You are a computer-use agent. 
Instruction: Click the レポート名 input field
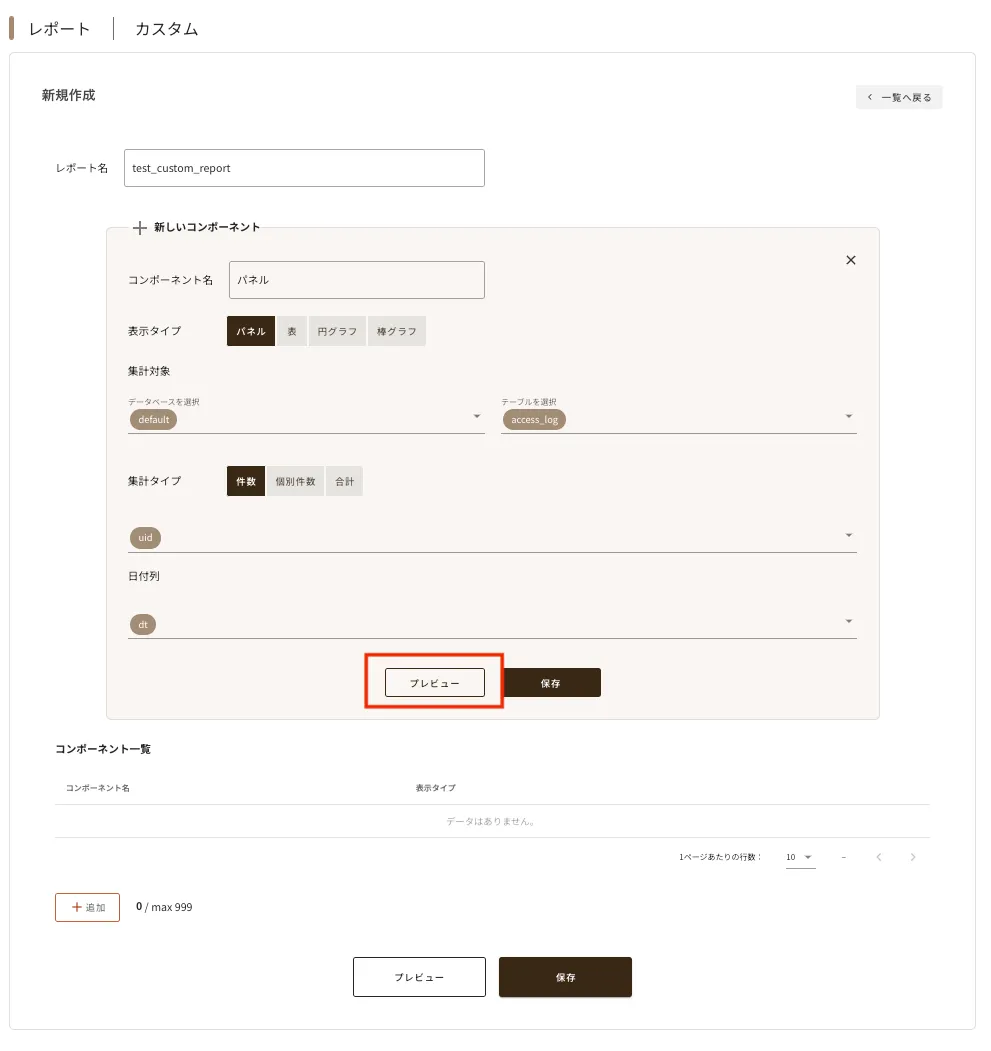point(304,168)
